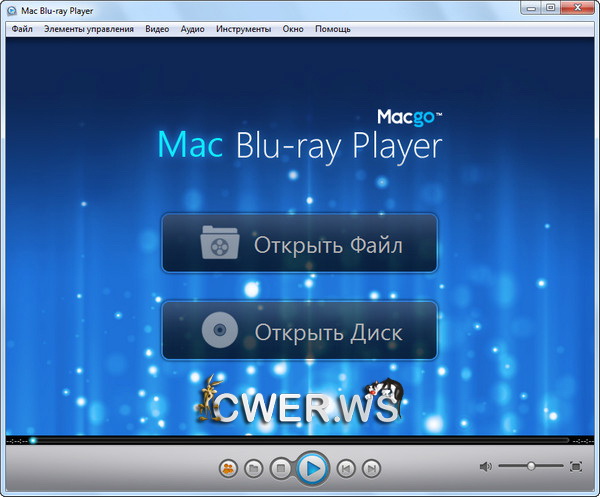Adjust the volume slider
This screenshot has height=497, width=600.
point(530,466)
